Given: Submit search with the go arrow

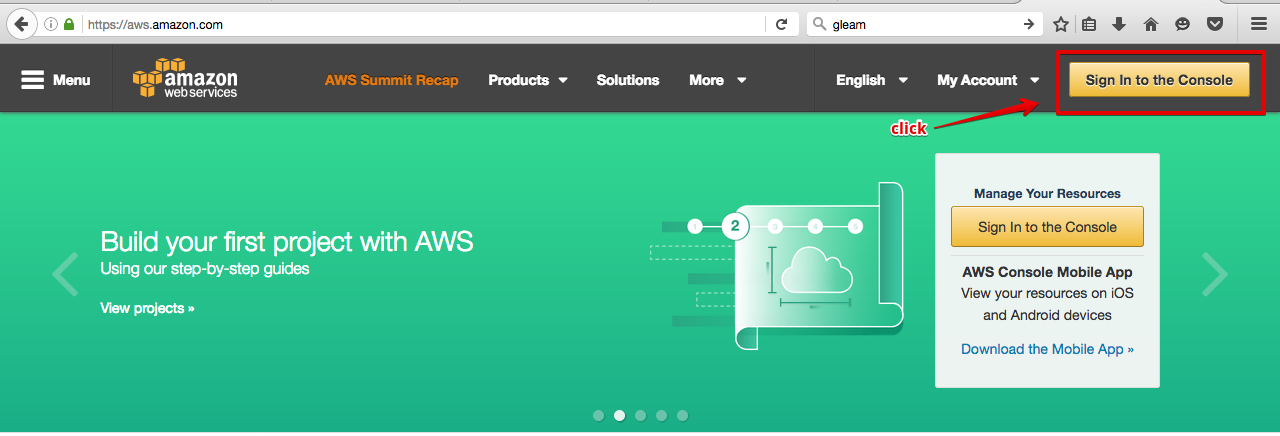Looking at the screenshot, I should [1029, 24].
